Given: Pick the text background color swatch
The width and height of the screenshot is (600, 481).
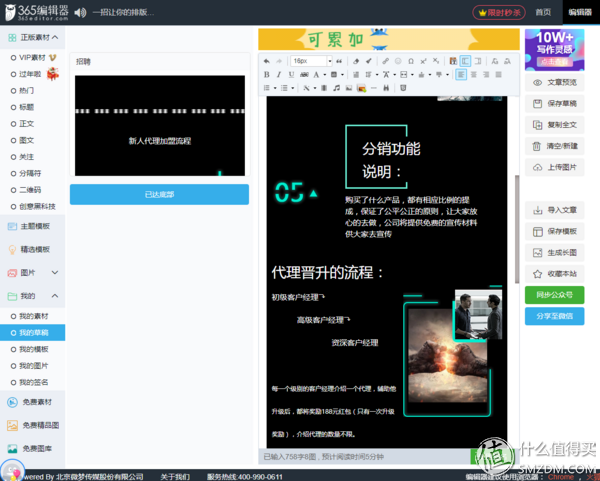Looking at the screenshot, I should (x=334, y=75).
